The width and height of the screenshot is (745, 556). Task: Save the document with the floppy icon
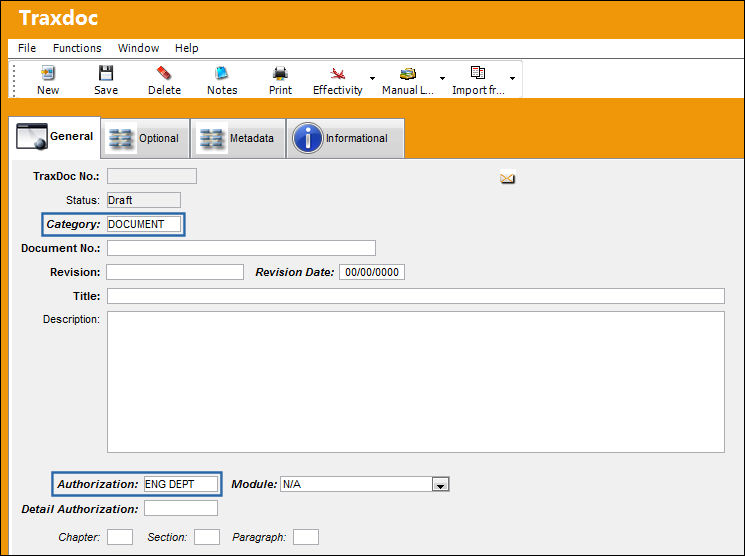(x=105, y=73)
